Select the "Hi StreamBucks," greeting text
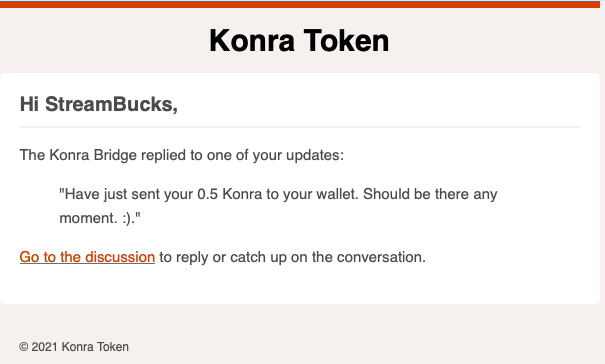Viewport: 605px width, 364px height. 99,104
